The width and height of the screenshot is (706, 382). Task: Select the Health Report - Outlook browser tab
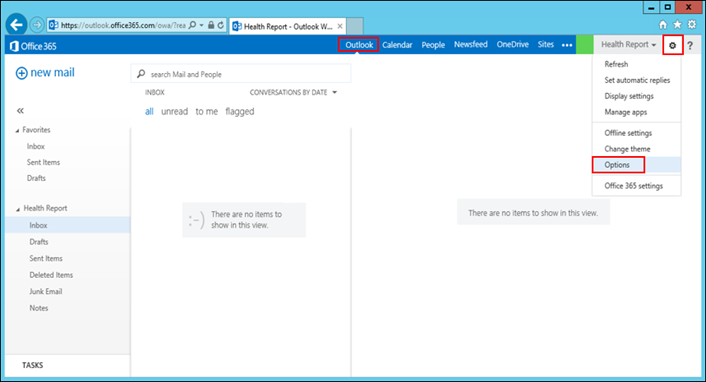tap(288, 26)
